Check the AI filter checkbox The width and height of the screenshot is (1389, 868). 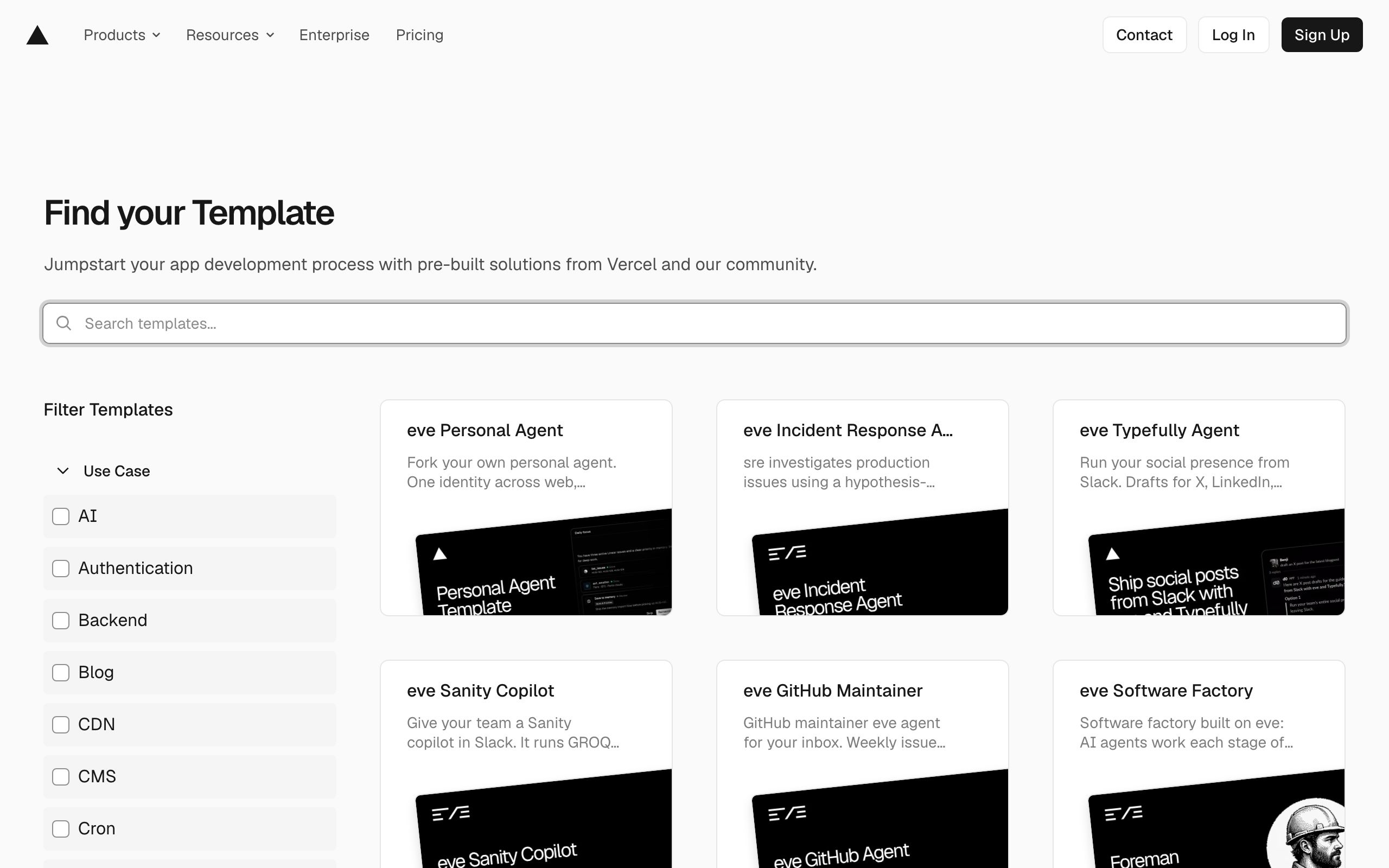61,516
